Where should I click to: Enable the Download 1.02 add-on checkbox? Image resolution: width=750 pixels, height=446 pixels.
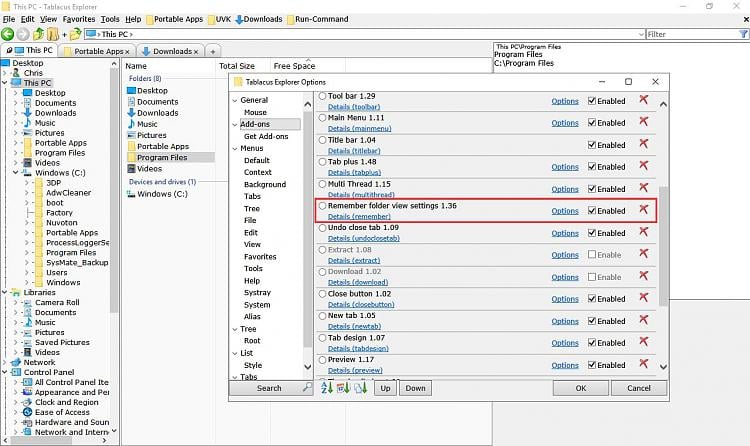pos(592,277)
